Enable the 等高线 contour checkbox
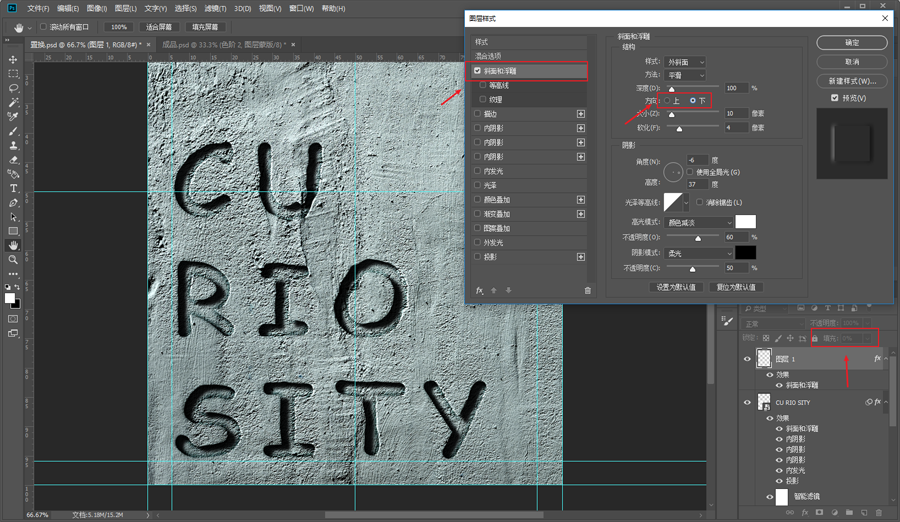Viewport: 900px width, 522px height. click(483, 86)
